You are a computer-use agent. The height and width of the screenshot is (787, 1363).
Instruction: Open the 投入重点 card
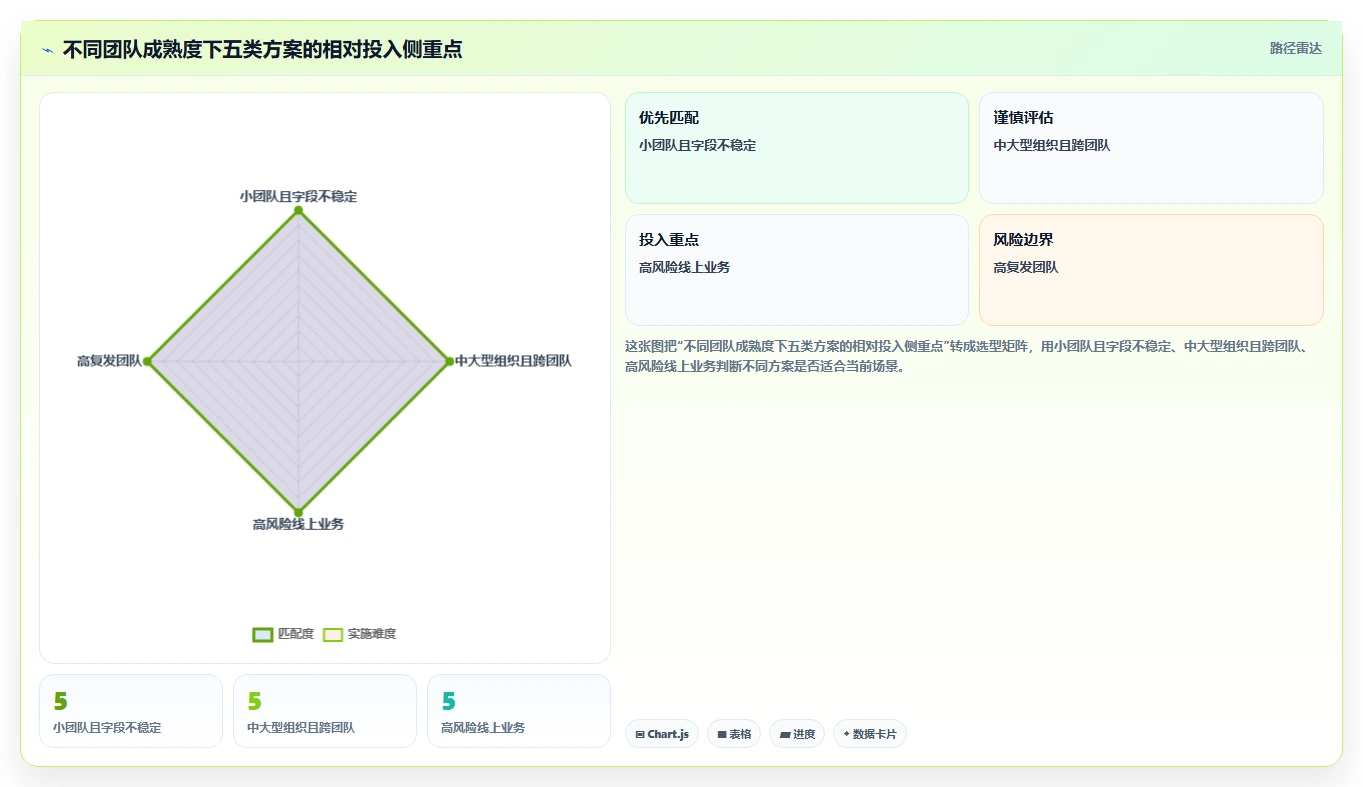click(x=797, y=270)
